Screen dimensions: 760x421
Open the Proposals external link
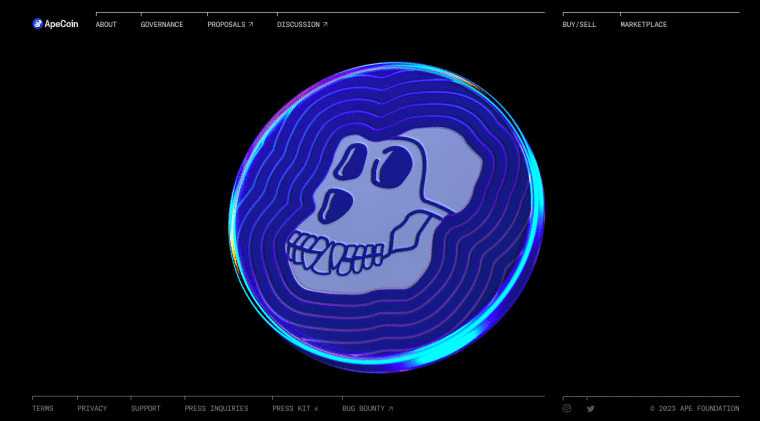230,24
